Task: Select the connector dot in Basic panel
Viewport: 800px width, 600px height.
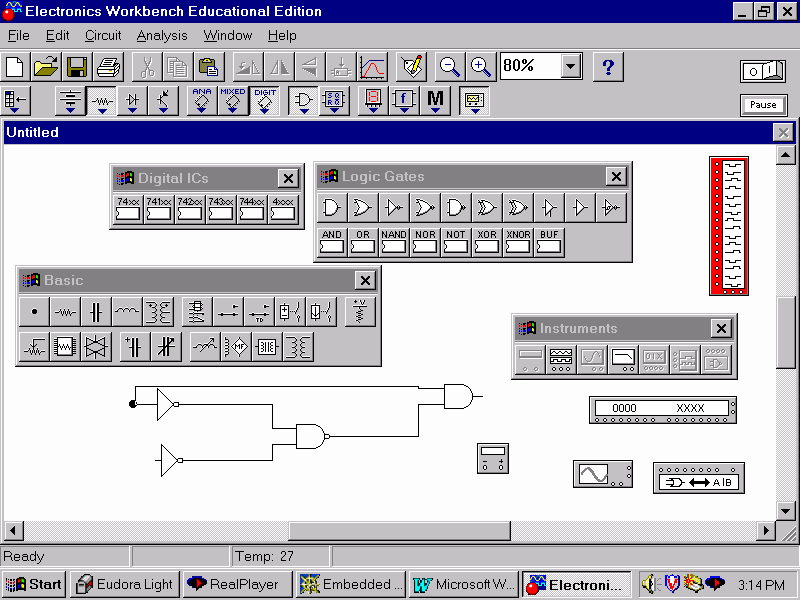Action: tap(34, 312)
